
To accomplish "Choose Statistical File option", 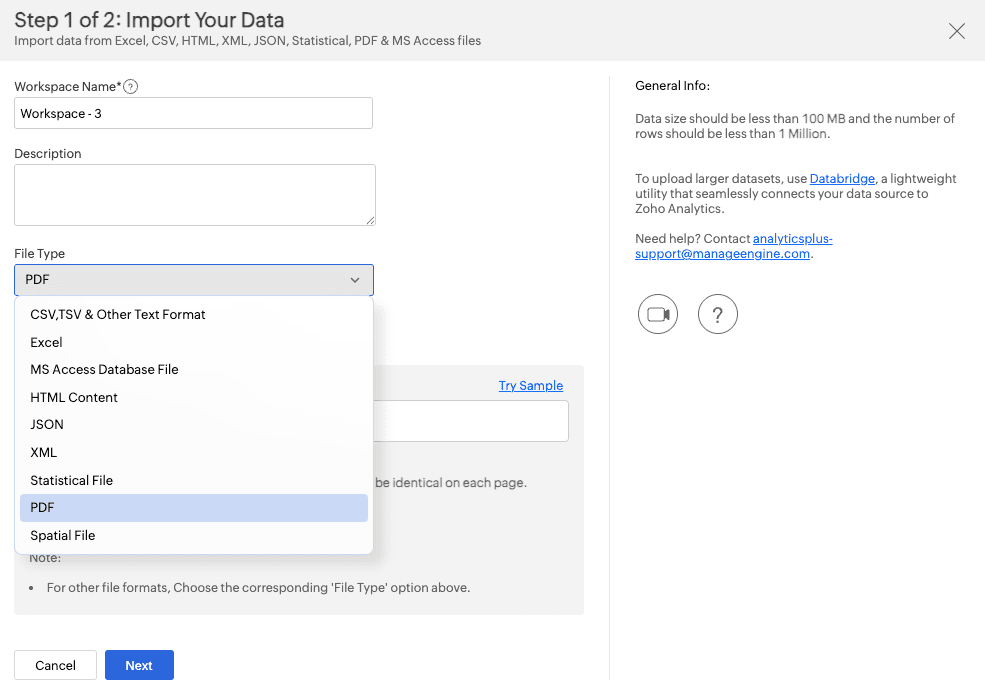I will coord(193,481).
